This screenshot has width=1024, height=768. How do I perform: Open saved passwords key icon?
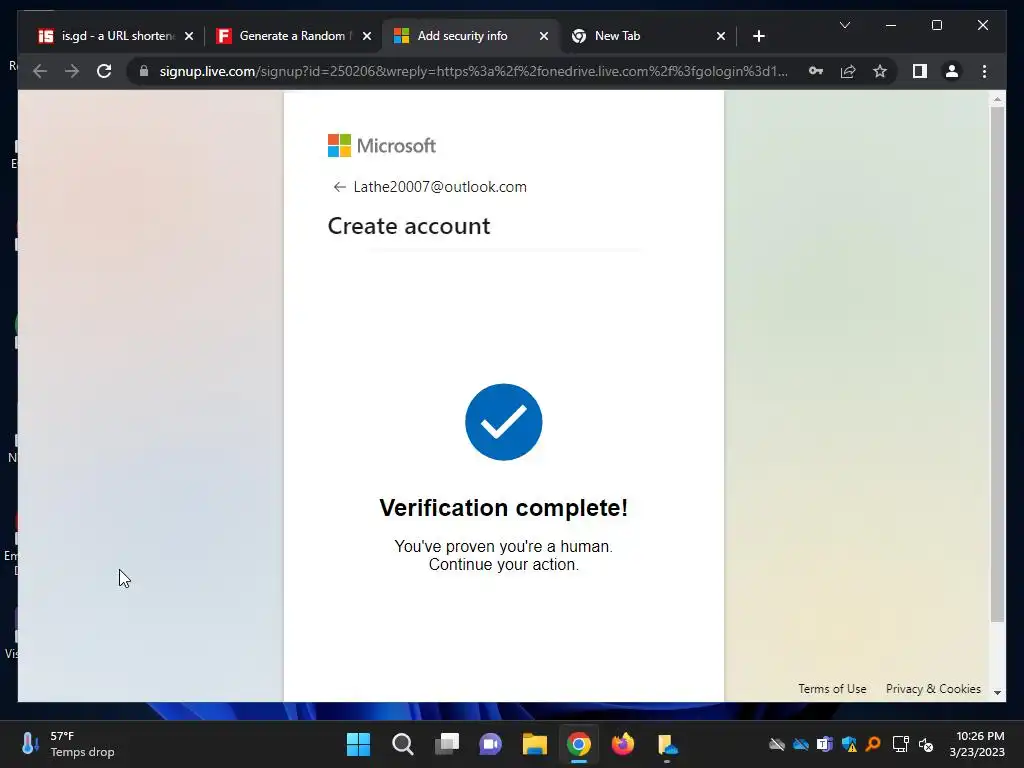[x=816, y=71]
